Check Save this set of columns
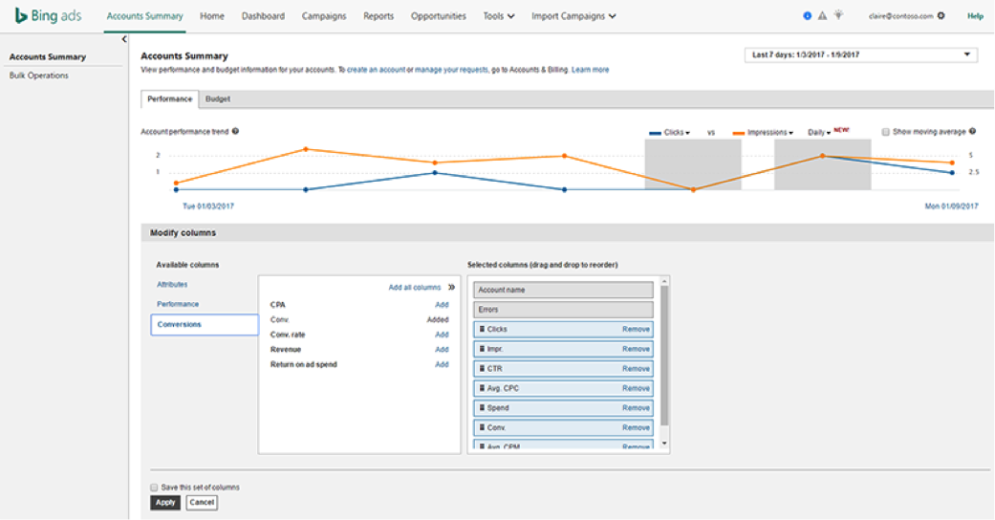Viewport: 995px width, 520px height. (154, 488)
